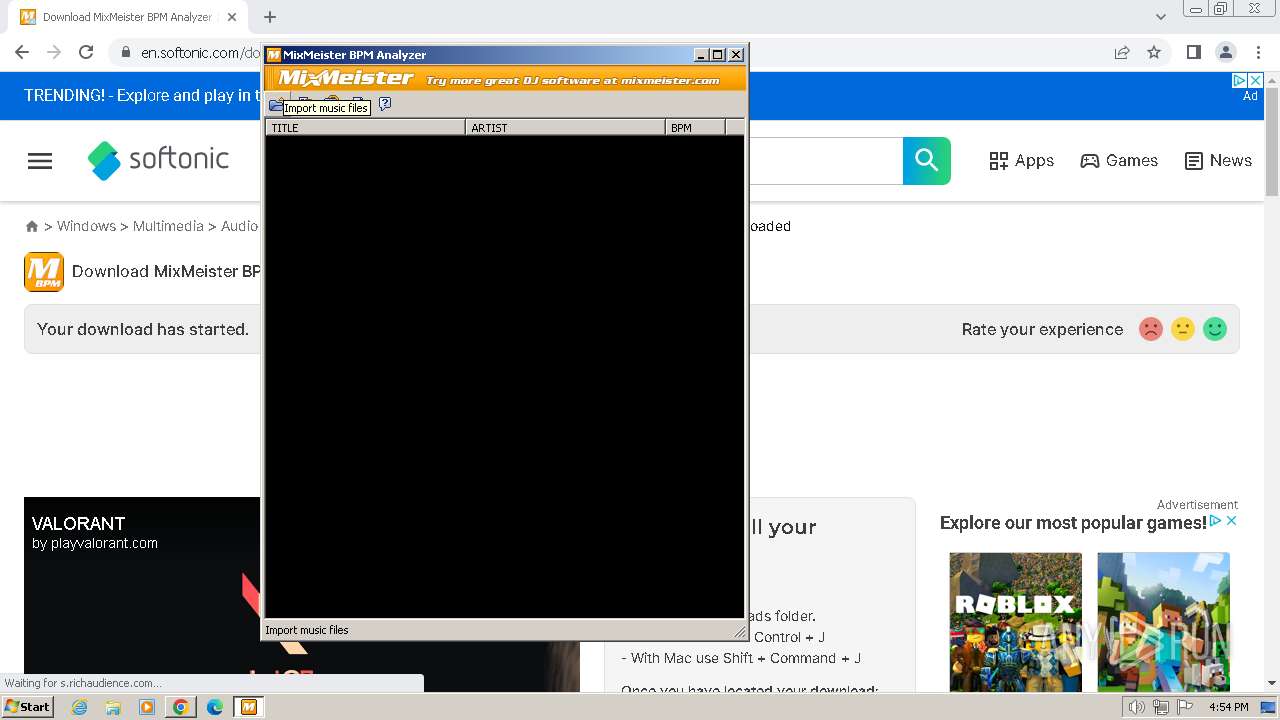Open Microsoft Edge from the taskbar
Screen dimensions: 1280x720
tap(215, 707)
